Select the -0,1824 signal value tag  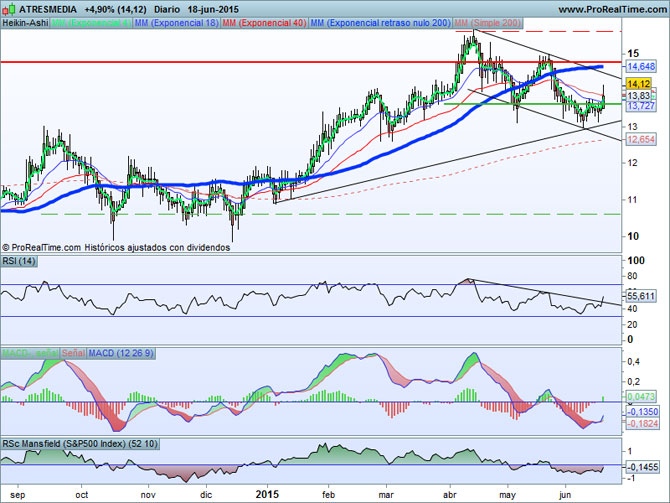coord(642,424)
